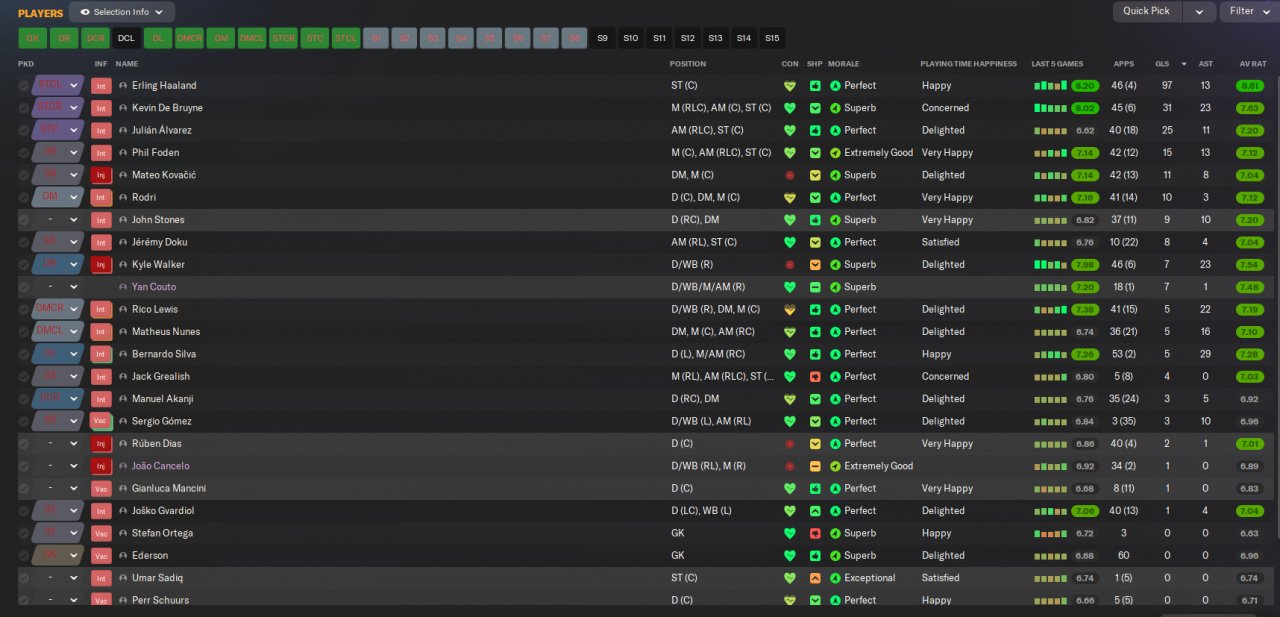Click the person icon beside Joško Gvardiol

click(123, 511)
